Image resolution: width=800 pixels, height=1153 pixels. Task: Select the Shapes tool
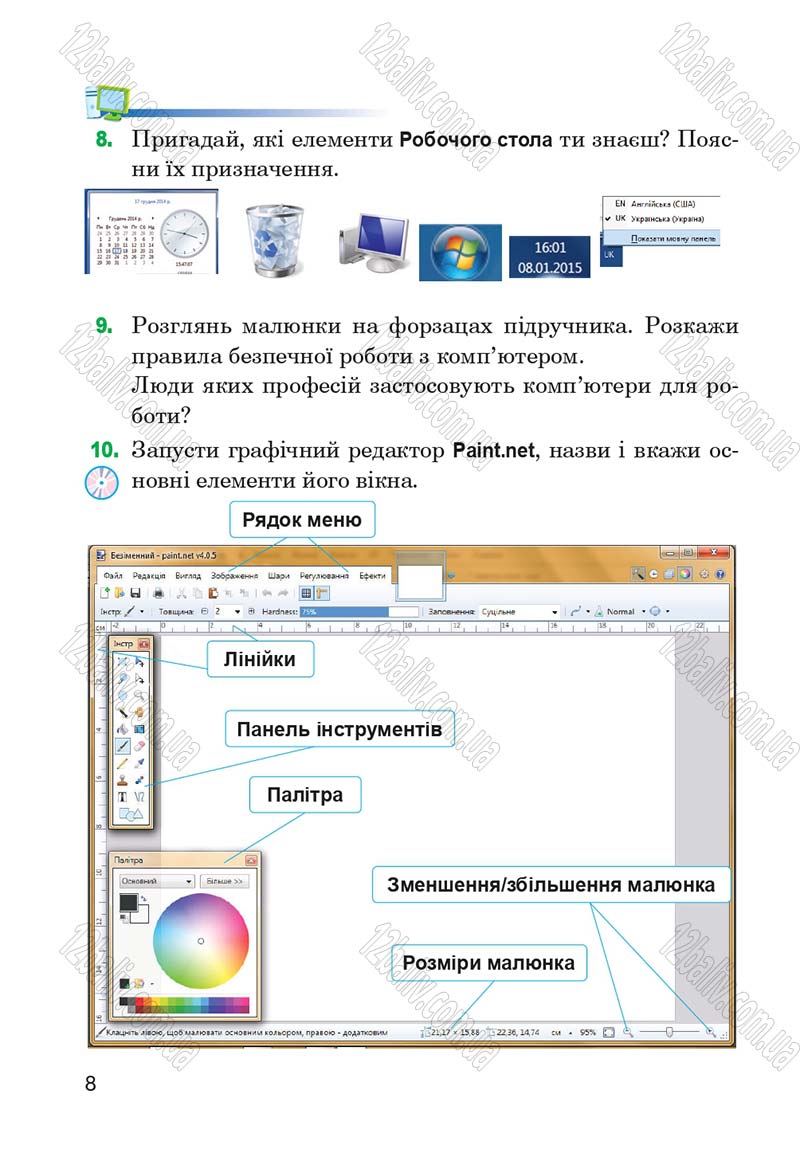click(x=131, y=815)
